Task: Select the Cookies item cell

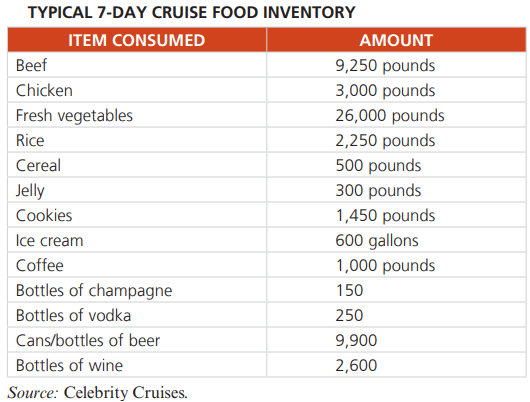Action: click(x=137, y=215)
